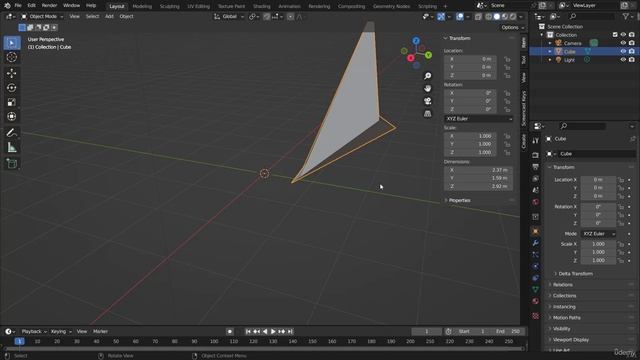Expand the Delta Transform section
This screenshot has width=640, height=360.
[x=576, y=273]
